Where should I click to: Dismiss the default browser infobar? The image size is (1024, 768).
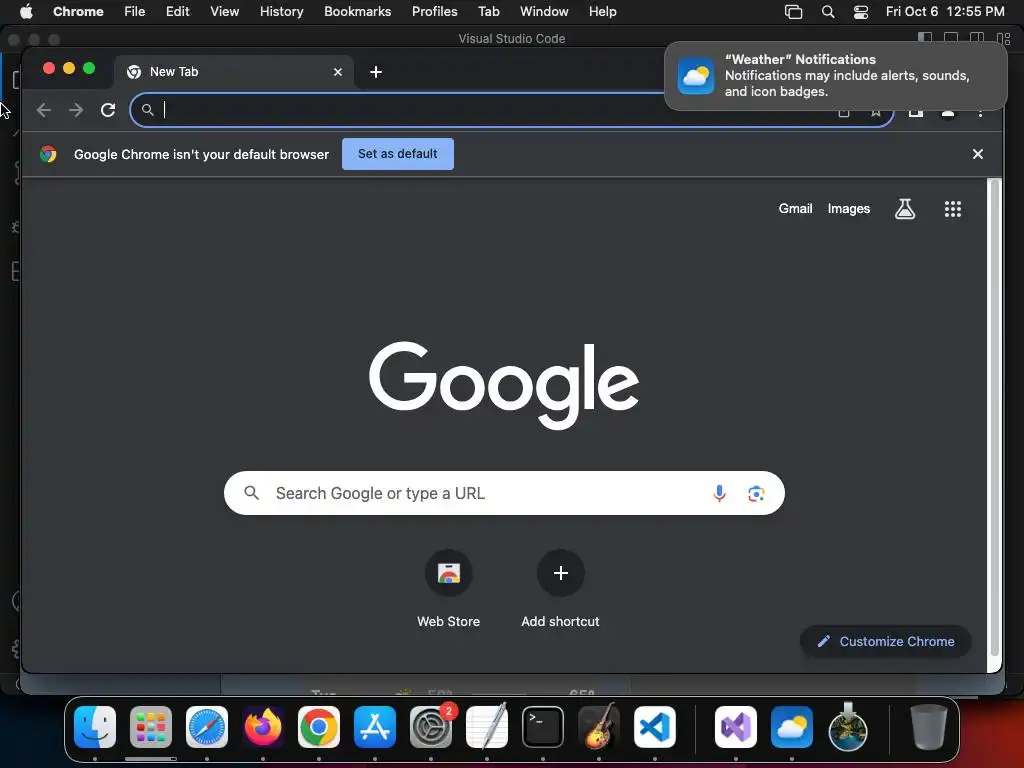978,154
